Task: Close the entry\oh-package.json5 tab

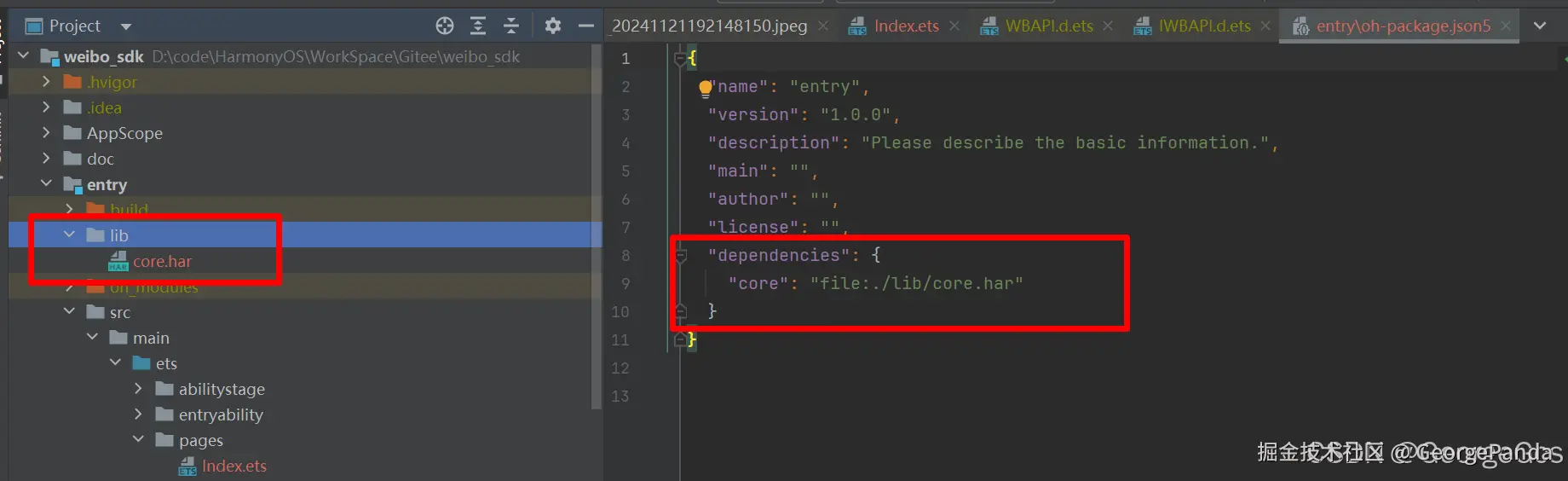Action: [x=1506, y=26]
